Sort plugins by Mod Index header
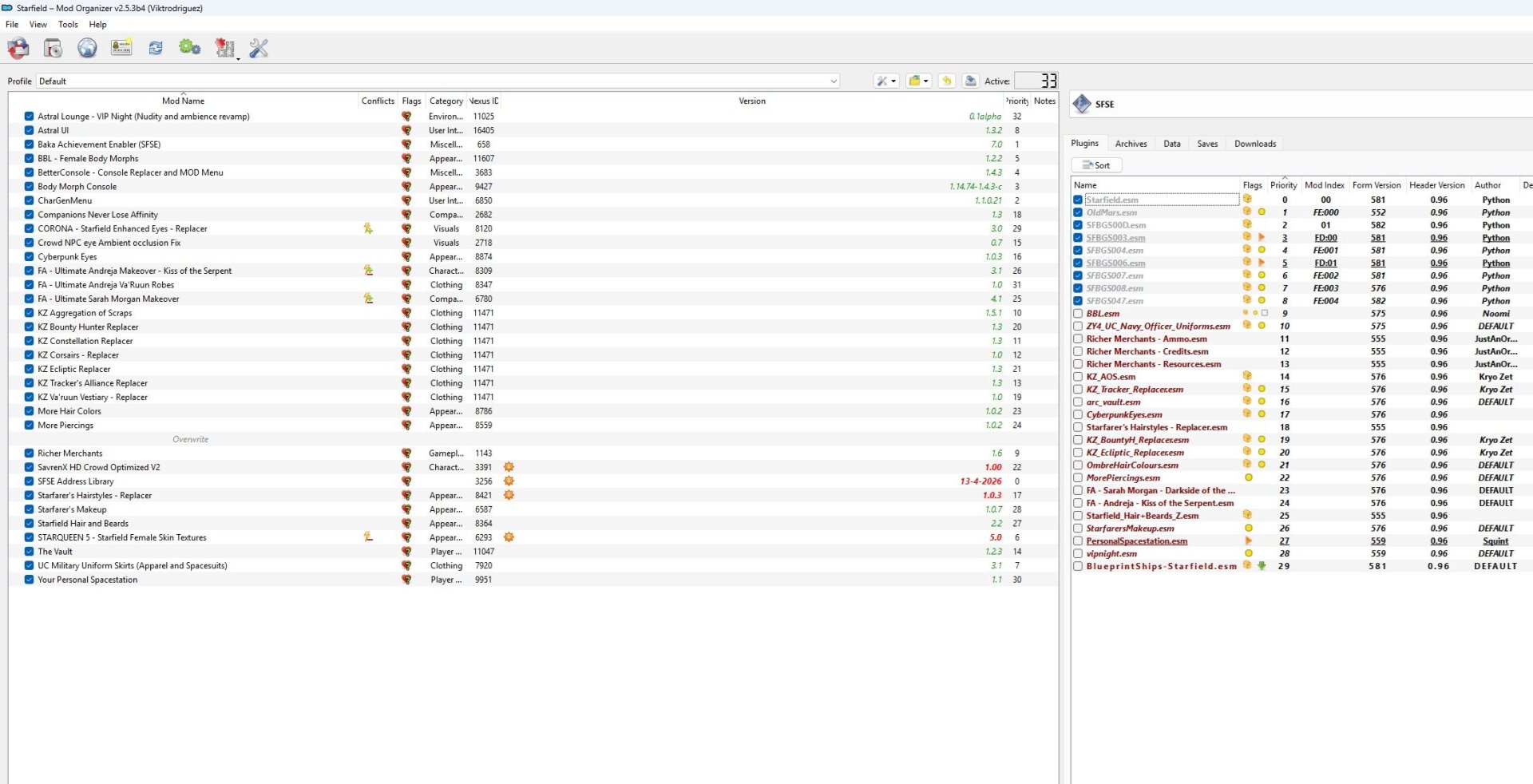This screenshot has width=1533, height=784. pos(1325,185)
